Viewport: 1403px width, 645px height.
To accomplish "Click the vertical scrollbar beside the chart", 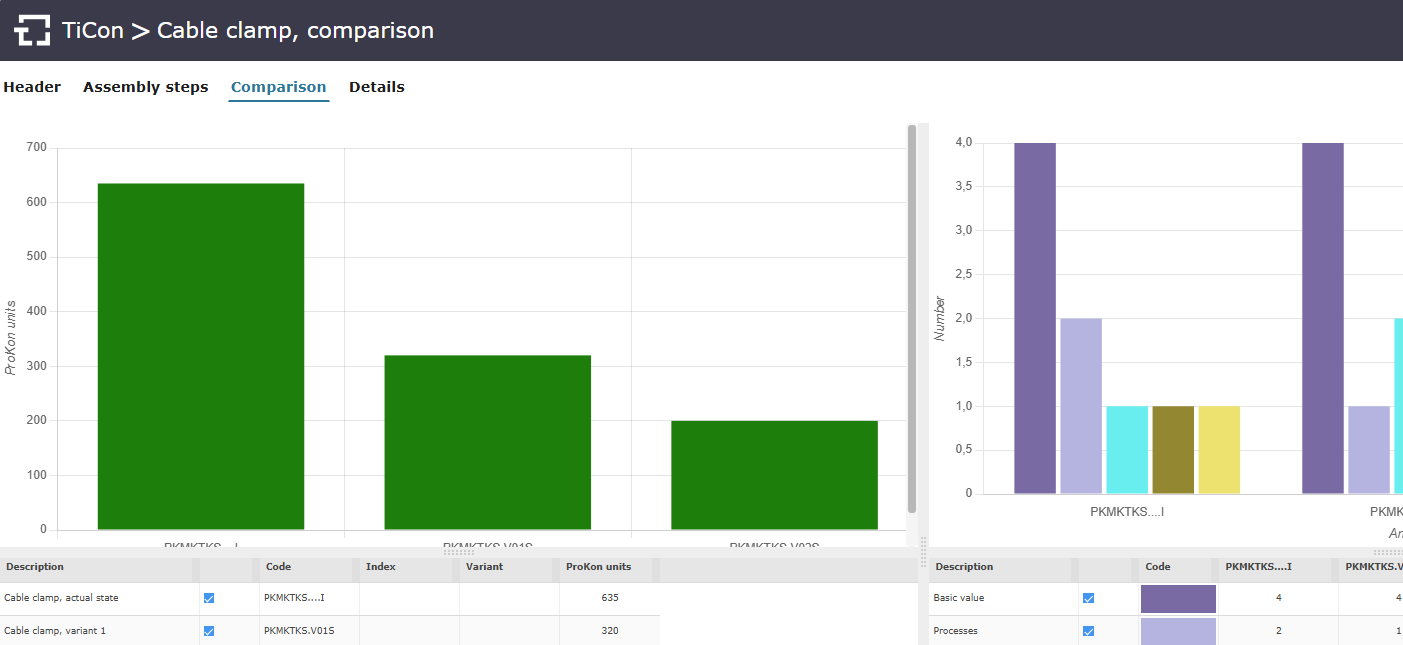I will [x=911, y=318].
